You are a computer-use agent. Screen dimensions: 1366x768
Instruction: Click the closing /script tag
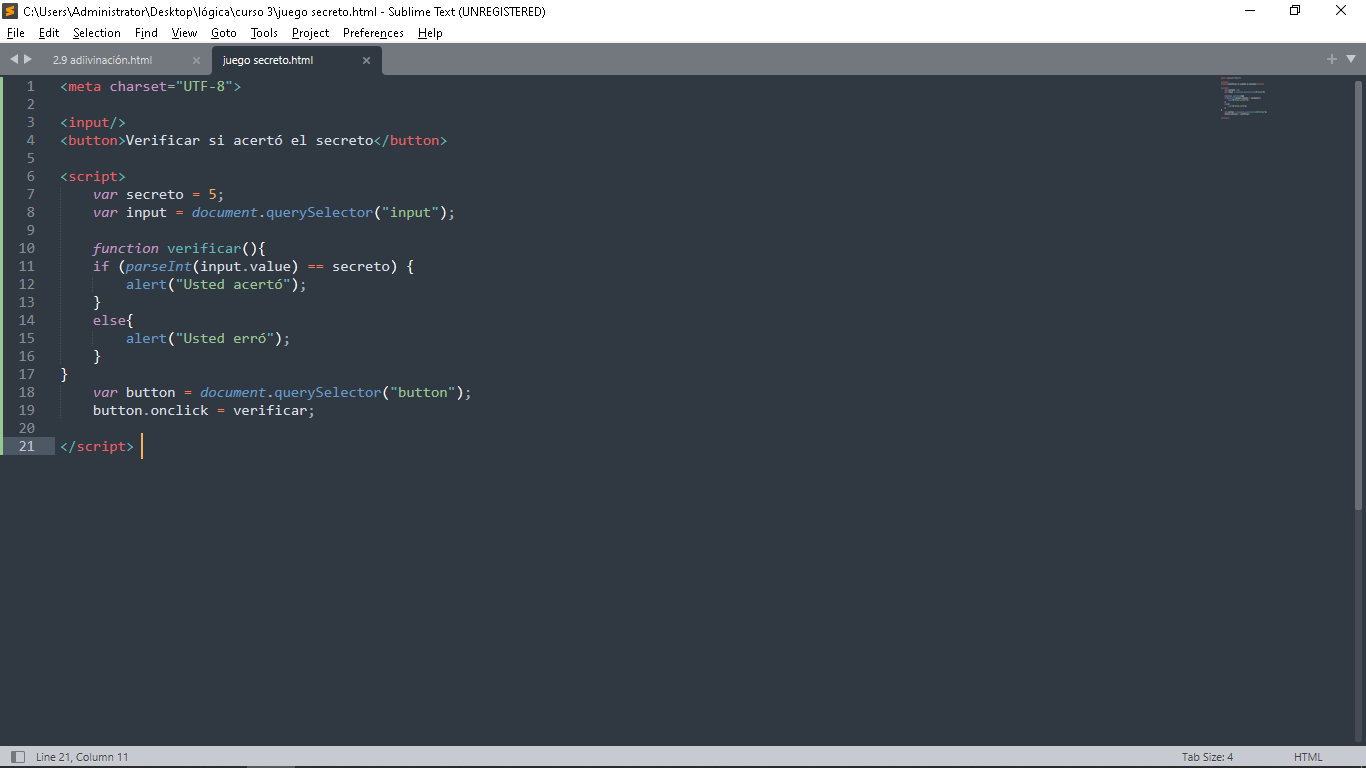click(x=97, y=446)
